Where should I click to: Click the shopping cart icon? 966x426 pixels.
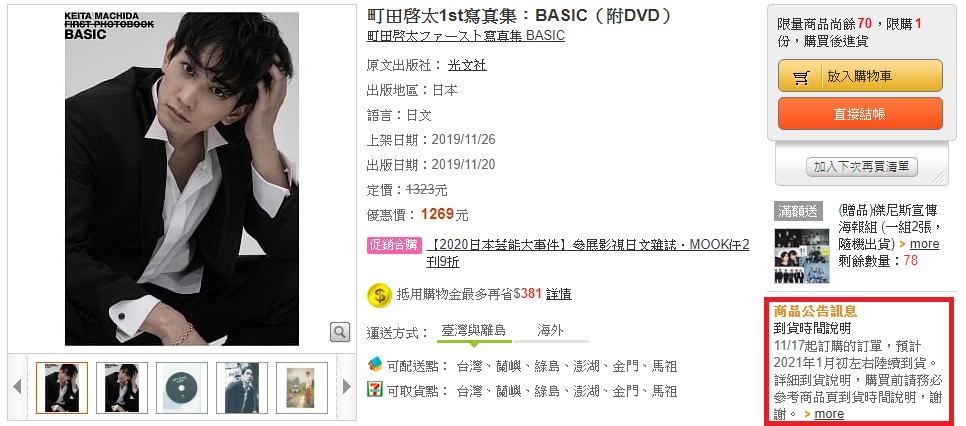801,78
